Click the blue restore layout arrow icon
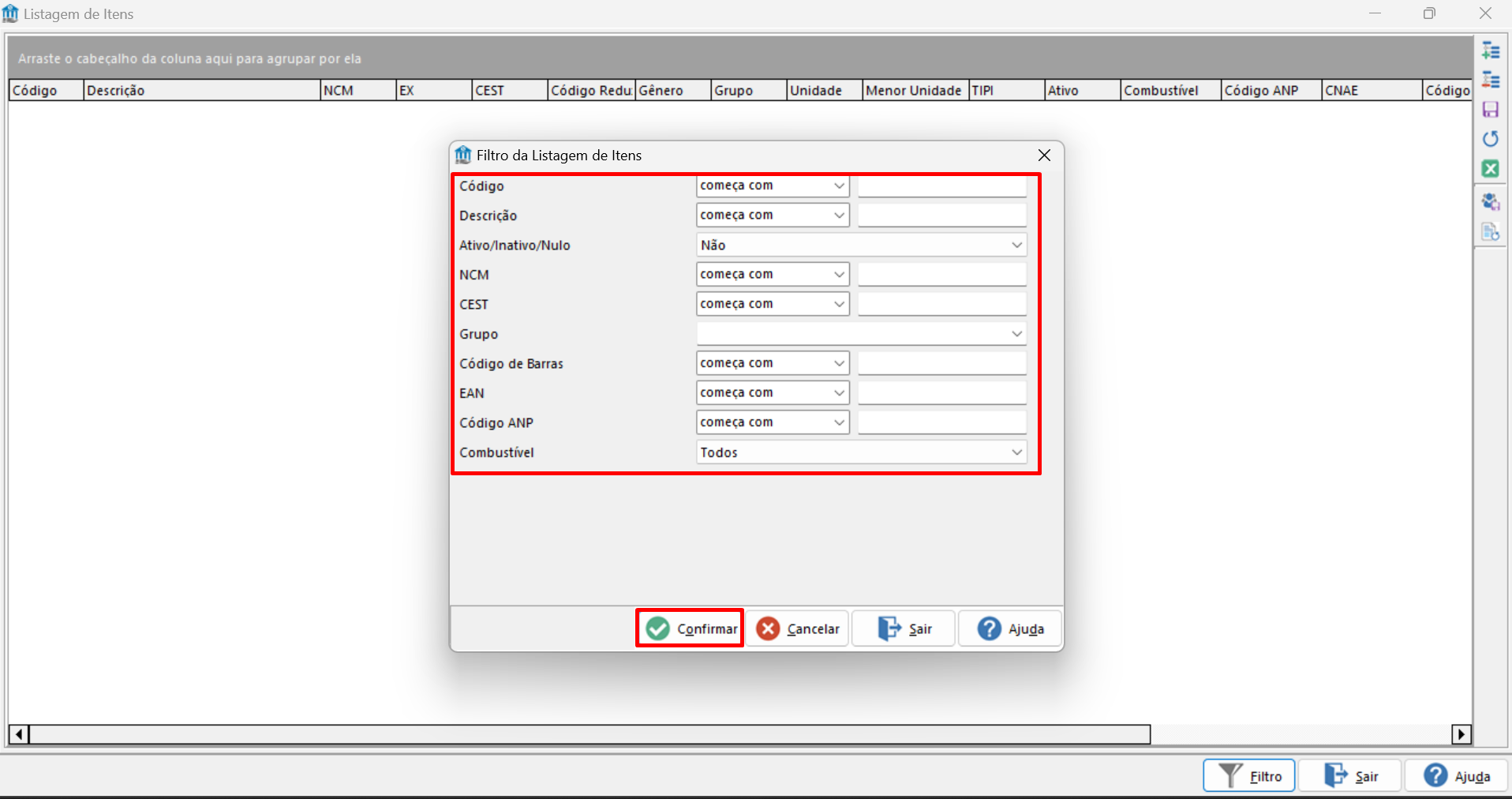Screen dimensions: 1512x799 click(1491, 139)
